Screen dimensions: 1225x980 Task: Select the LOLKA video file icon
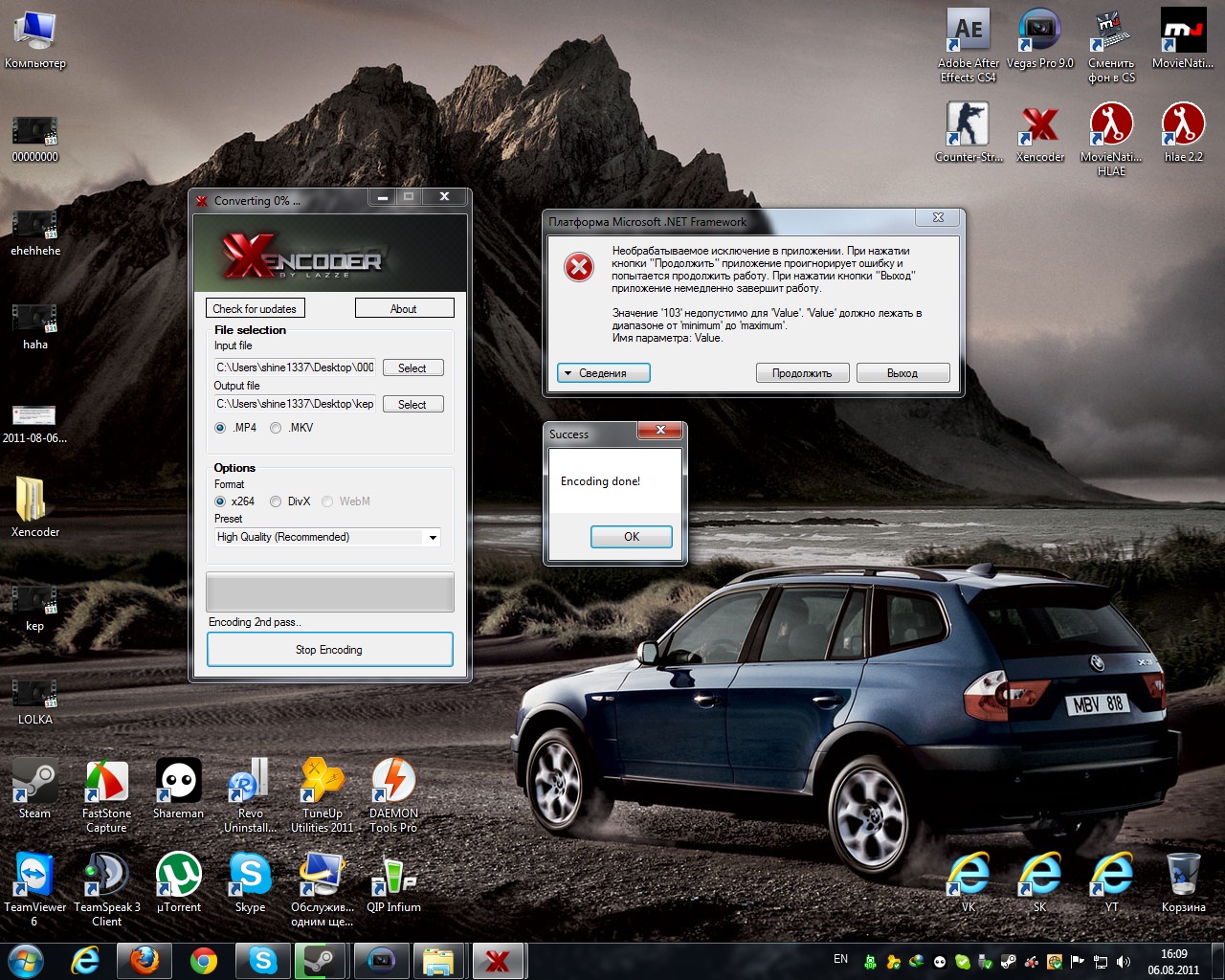point(34,702)
